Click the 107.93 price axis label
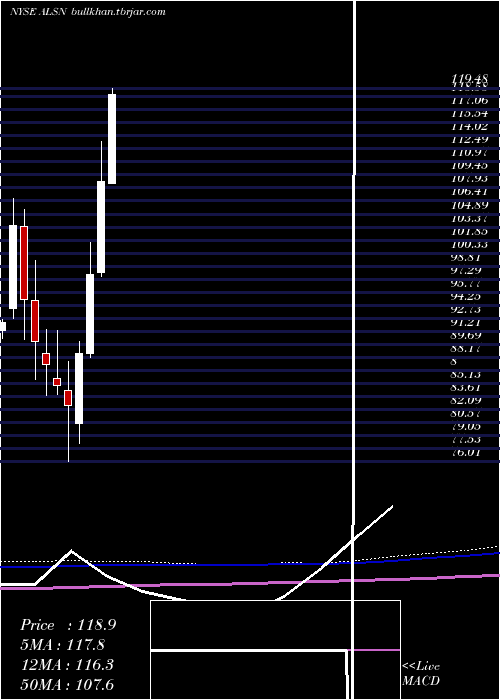Screen dimensions: 500x700 pos(470,179)
